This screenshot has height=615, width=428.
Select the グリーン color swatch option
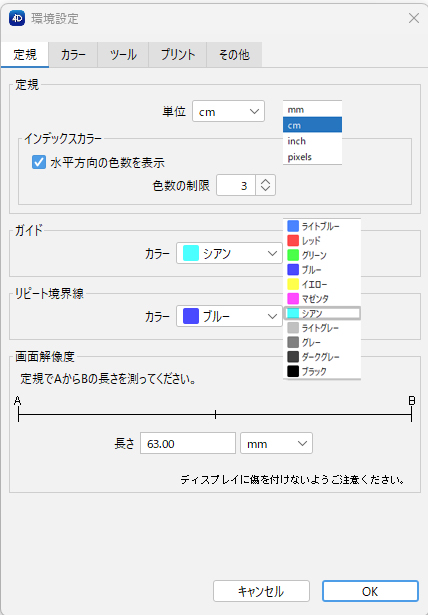pyautogui.click(x=322, y=255)
